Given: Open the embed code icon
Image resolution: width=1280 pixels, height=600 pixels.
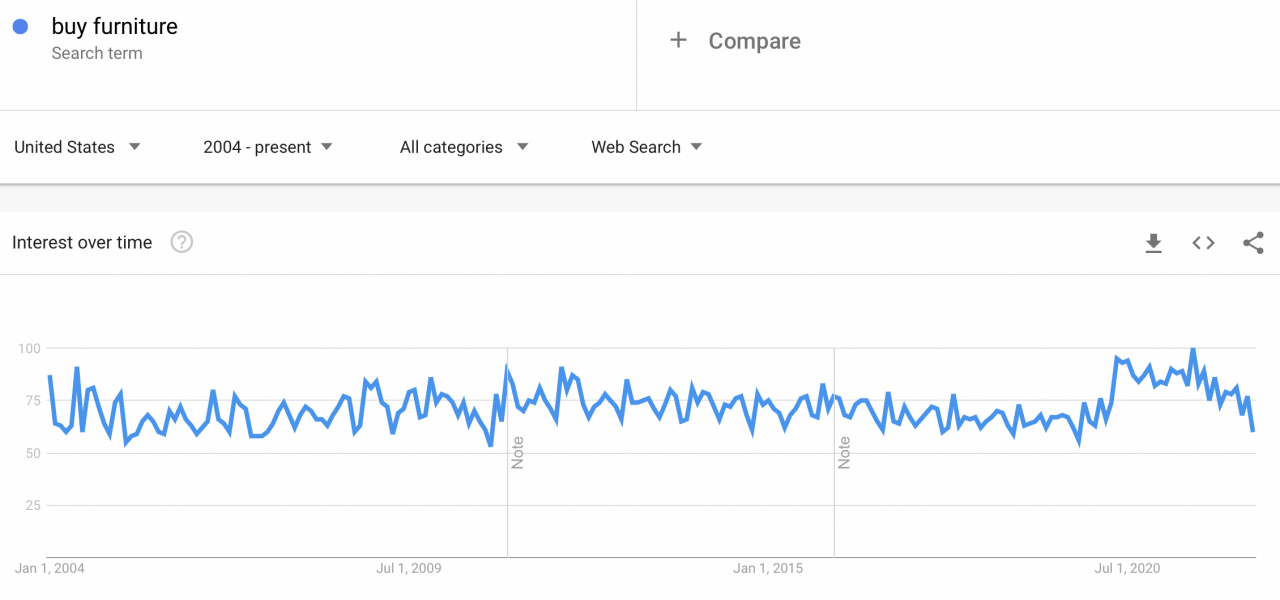Looking at the screenshot, I should click(x=1203, y=243).
